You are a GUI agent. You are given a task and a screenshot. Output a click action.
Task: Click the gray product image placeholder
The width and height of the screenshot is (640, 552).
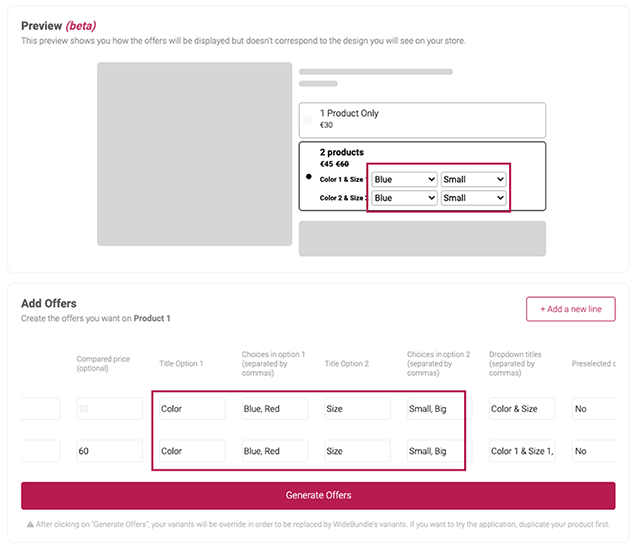coord(194,154)
